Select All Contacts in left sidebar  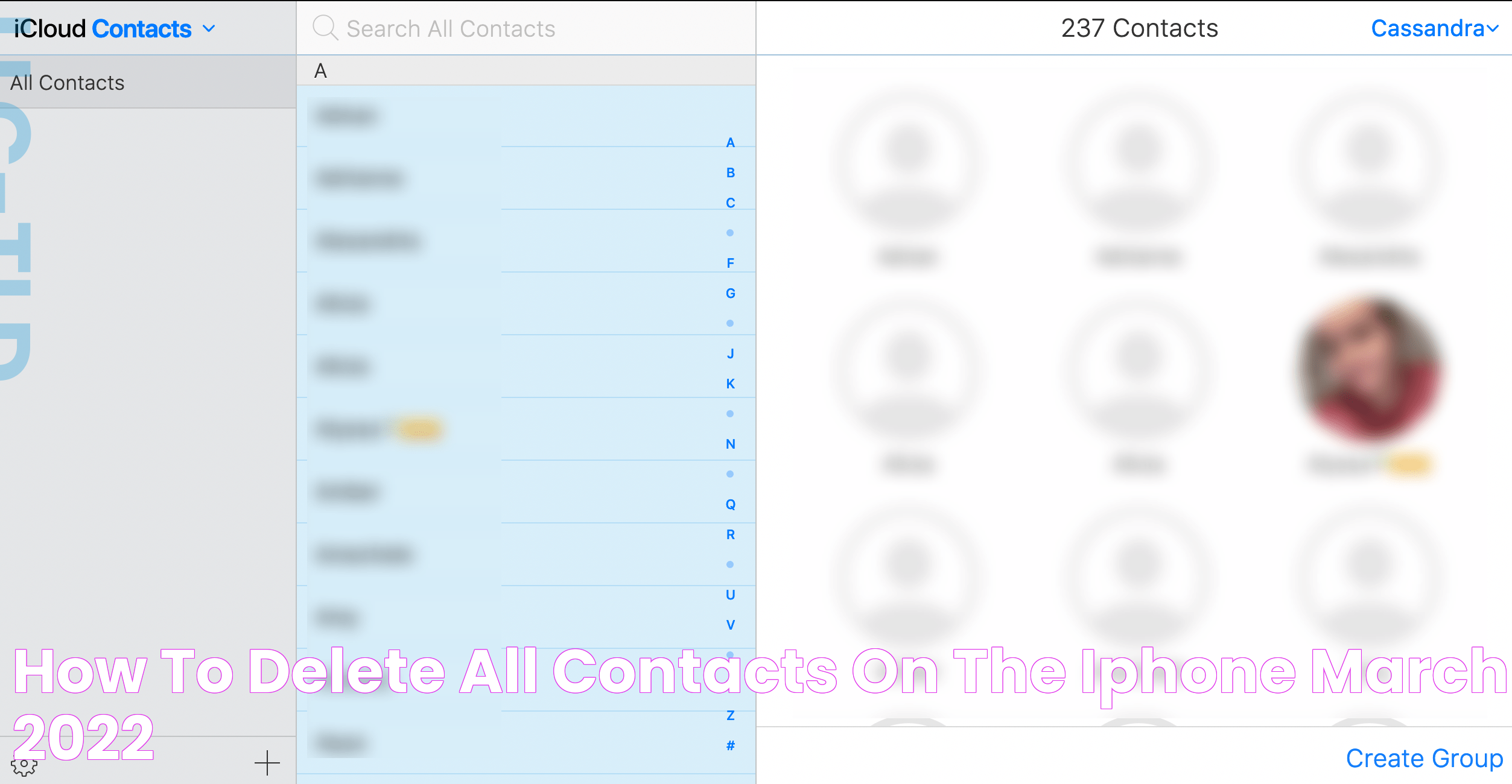pos(68,82)
